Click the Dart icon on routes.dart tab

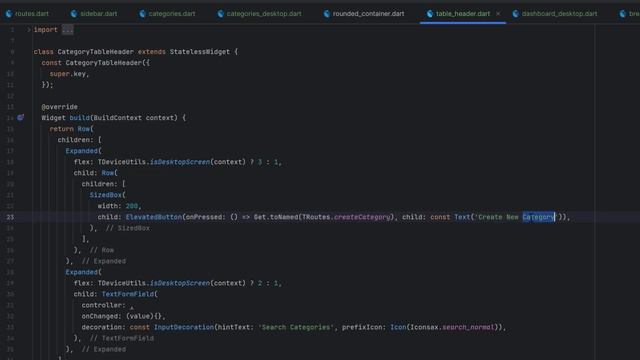(9, 13)
